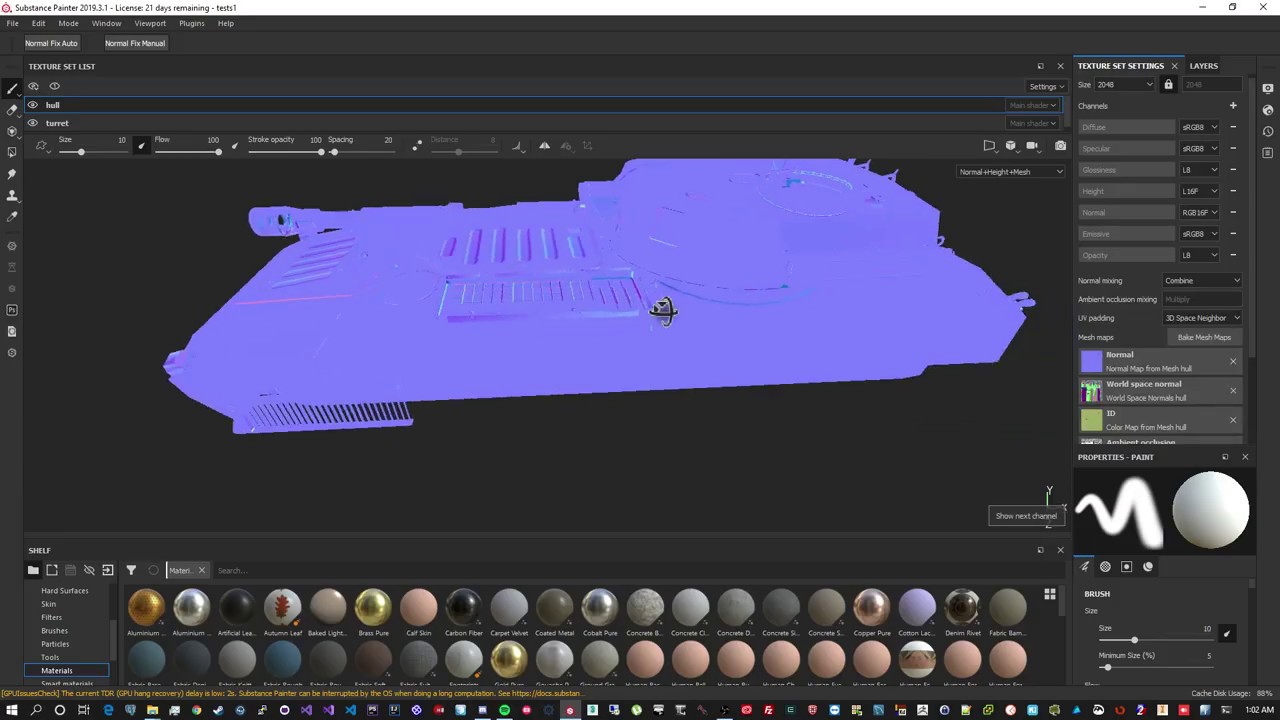This screenshot has height=720, width=1280.
Task: Select Brushes category in shelf
Action: point(54,631)
